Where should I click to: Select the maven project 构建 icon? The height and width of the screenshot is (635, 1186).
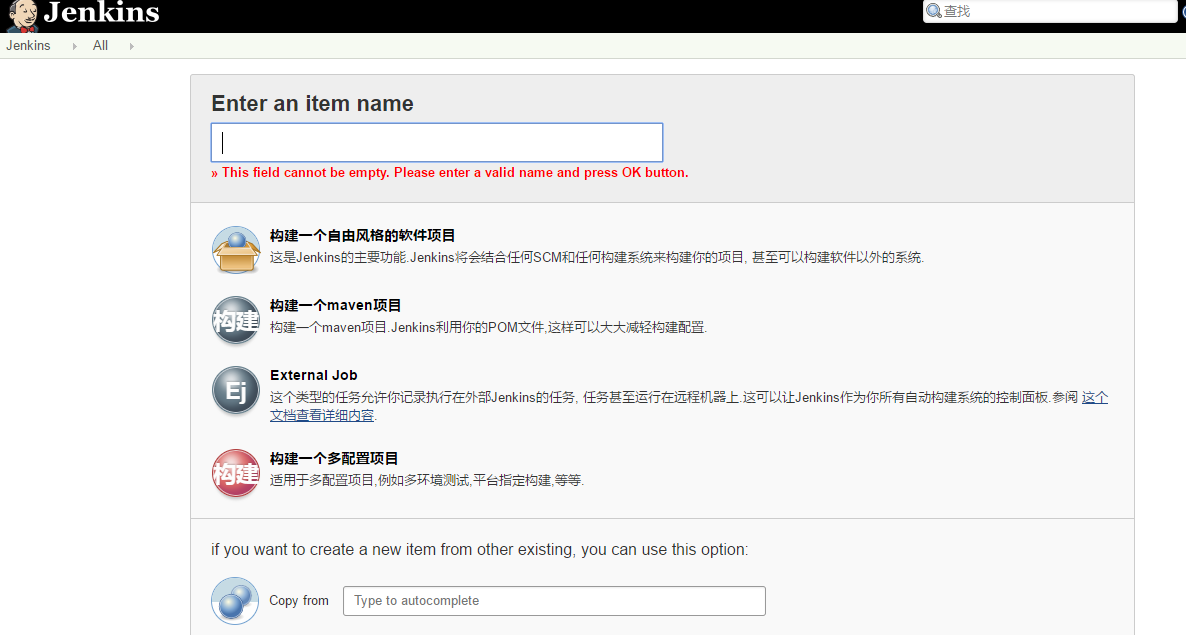tap(236, 320)
